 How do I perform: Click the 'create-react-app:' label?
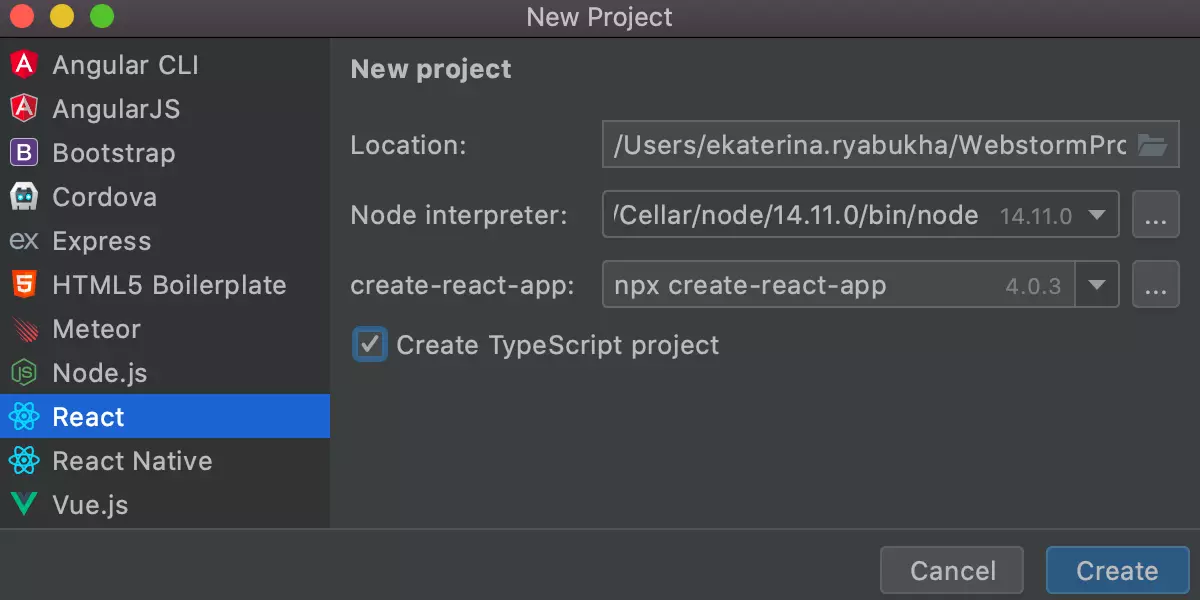point(463,286)
